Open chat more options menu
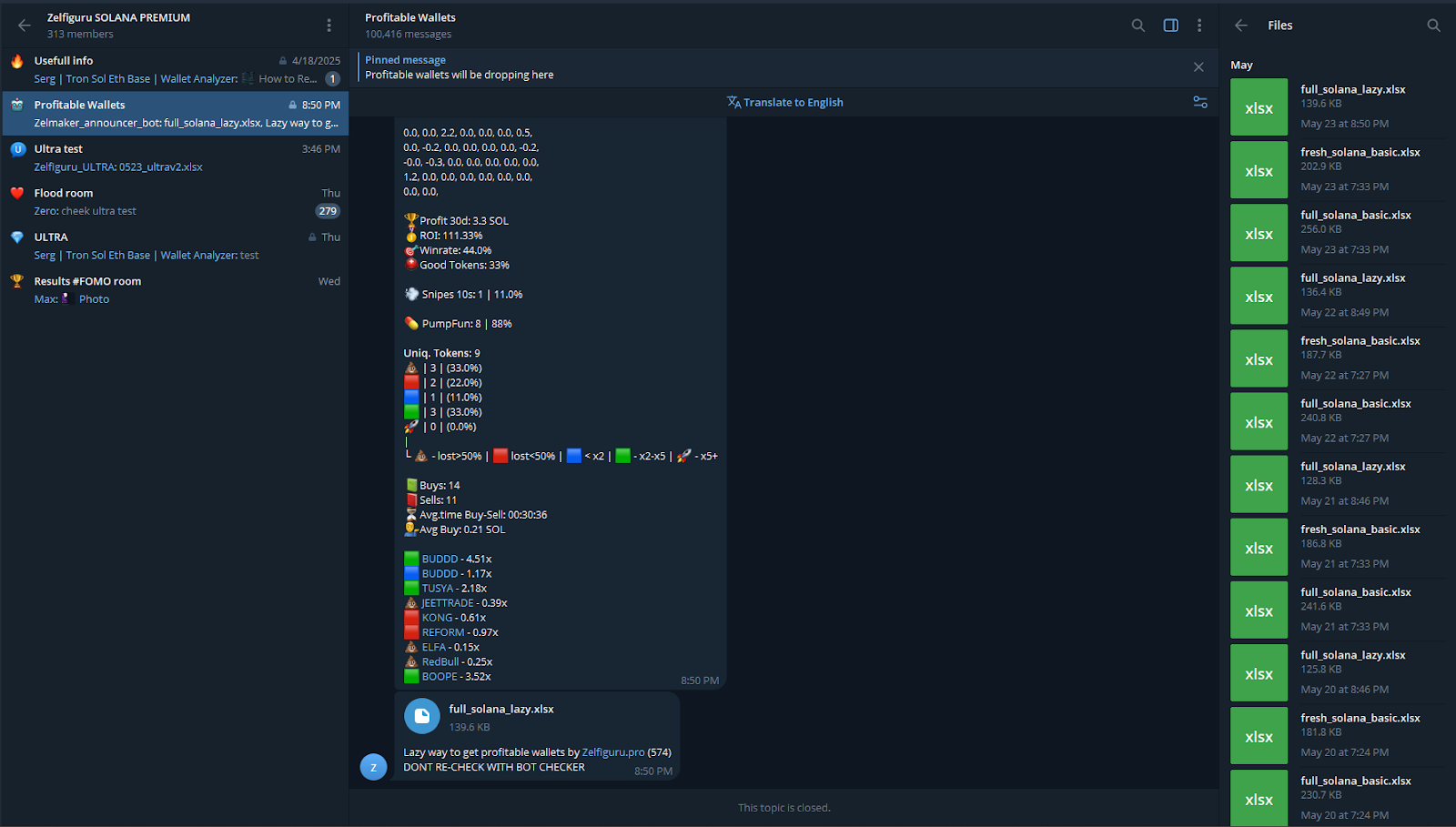Screen dimensions: 1456x827 click(x=1199, y=25)
